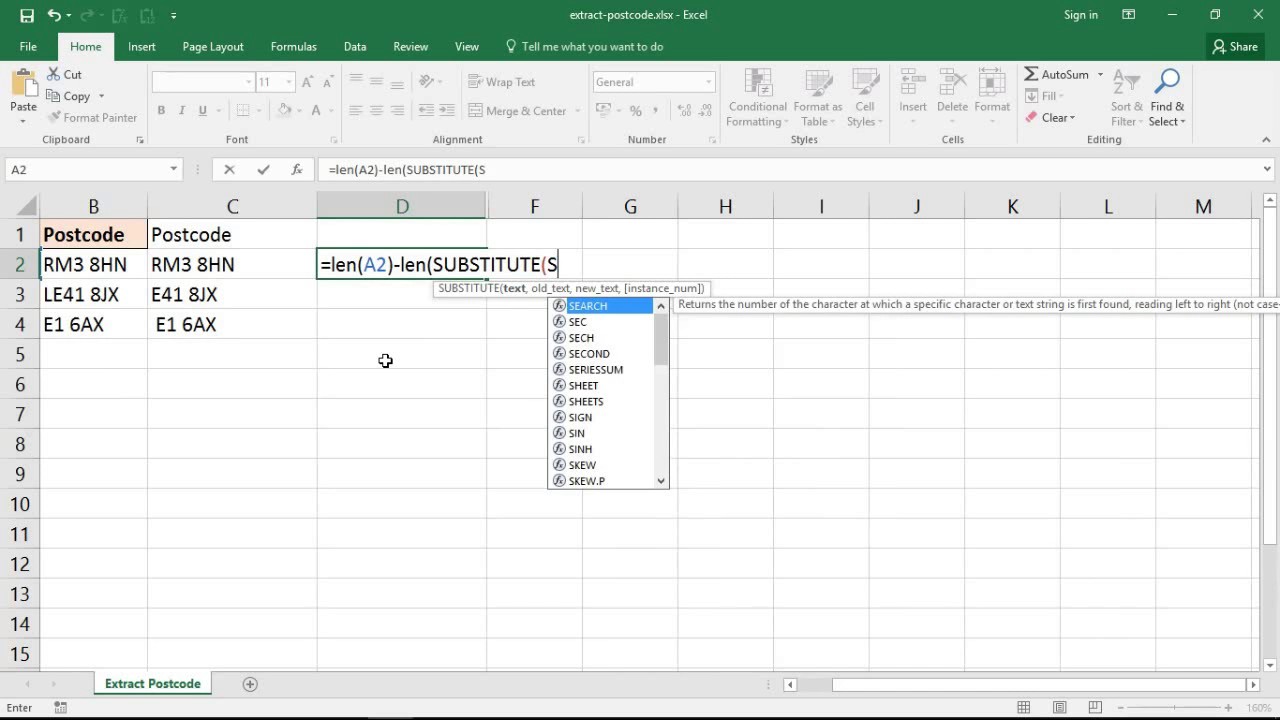Click Copy in Clipboard group
The width and height of the screenshot is (1280, 720).
tap(69, 96)
